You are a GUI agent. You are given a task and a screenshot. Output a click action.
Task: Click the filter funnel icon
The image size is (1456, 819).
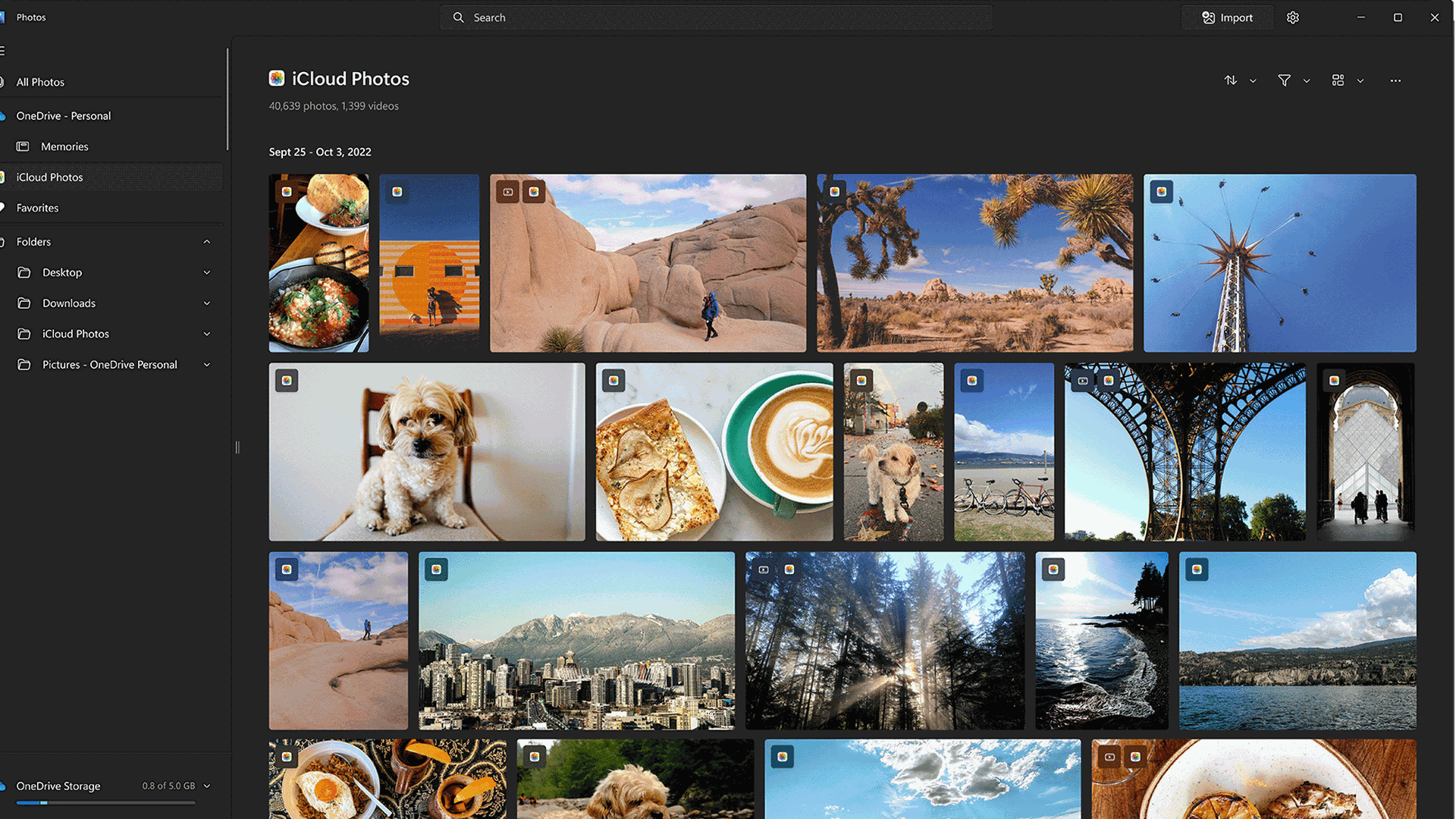[x=1284, y=80]
